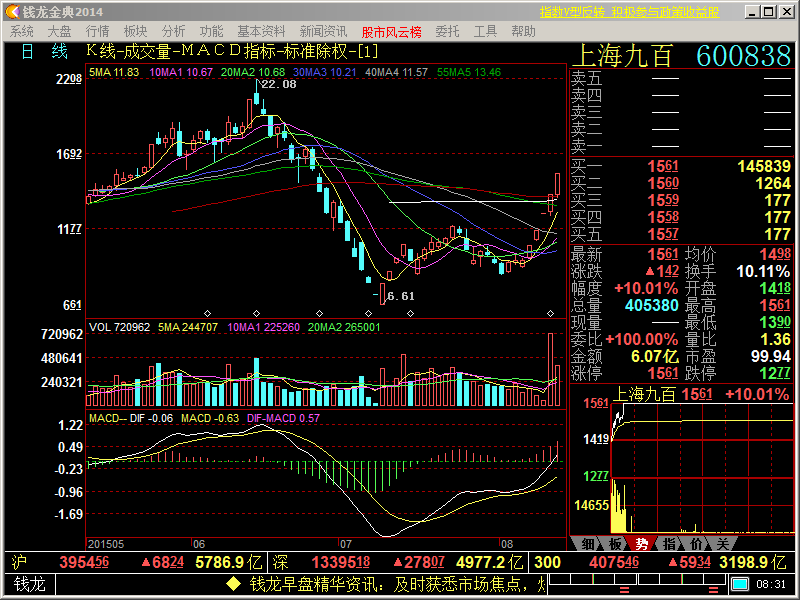The image size is (800, 600).
Task: Open the 新闻资讯 menu
Action: 323,31
